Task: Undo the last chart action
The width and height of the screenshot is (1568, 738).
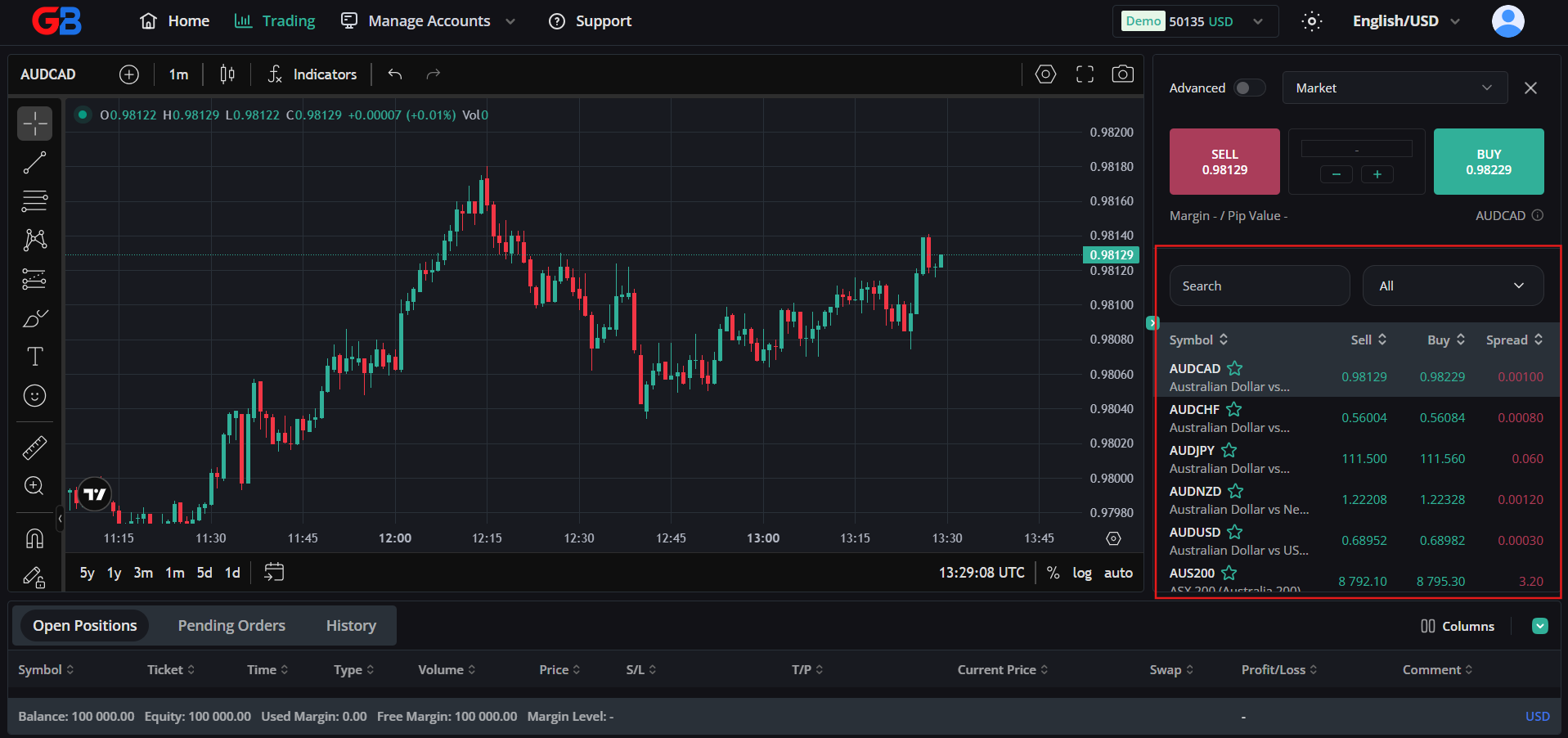Action: pos(395,74)
